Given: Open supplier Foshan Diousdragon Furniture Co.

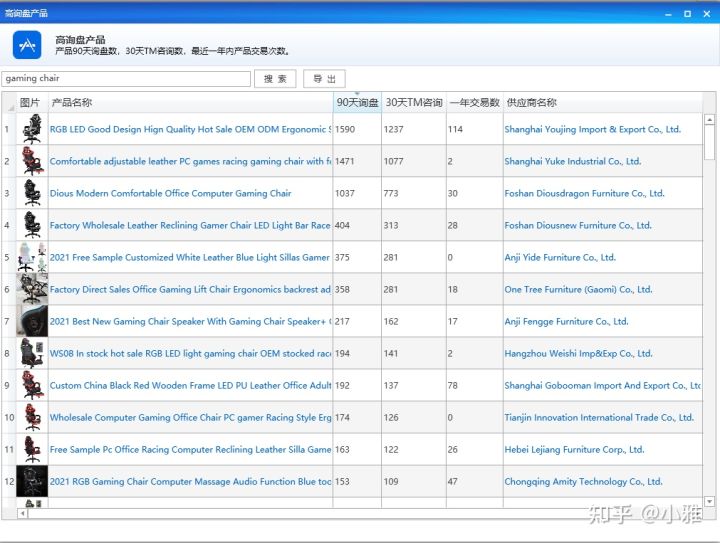Looking at the screenshot, I should 584,193.
